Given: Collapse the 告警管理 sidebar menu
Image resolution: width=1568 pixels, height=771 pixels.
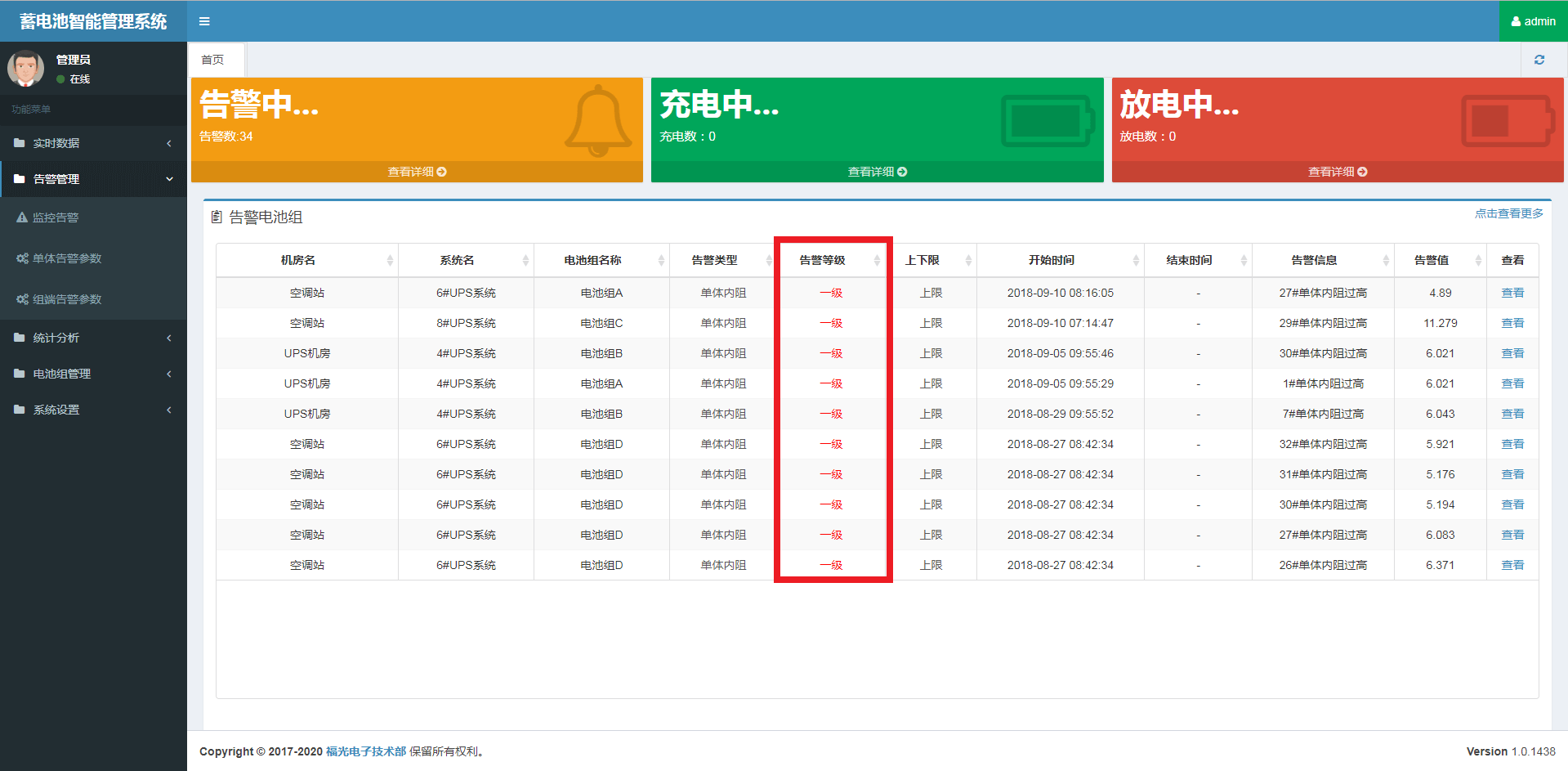Looking at the screenshot, I should tap(93, 179).
